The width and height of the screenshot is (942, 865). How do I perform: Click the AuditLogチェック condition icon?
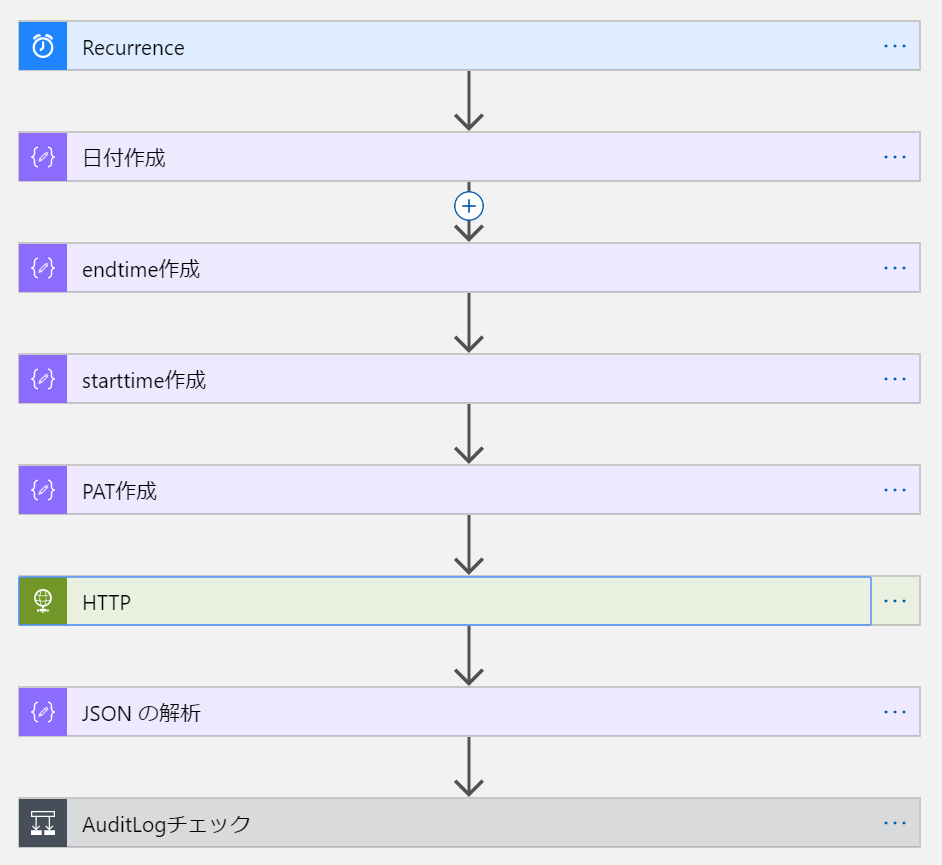(43, 823)
